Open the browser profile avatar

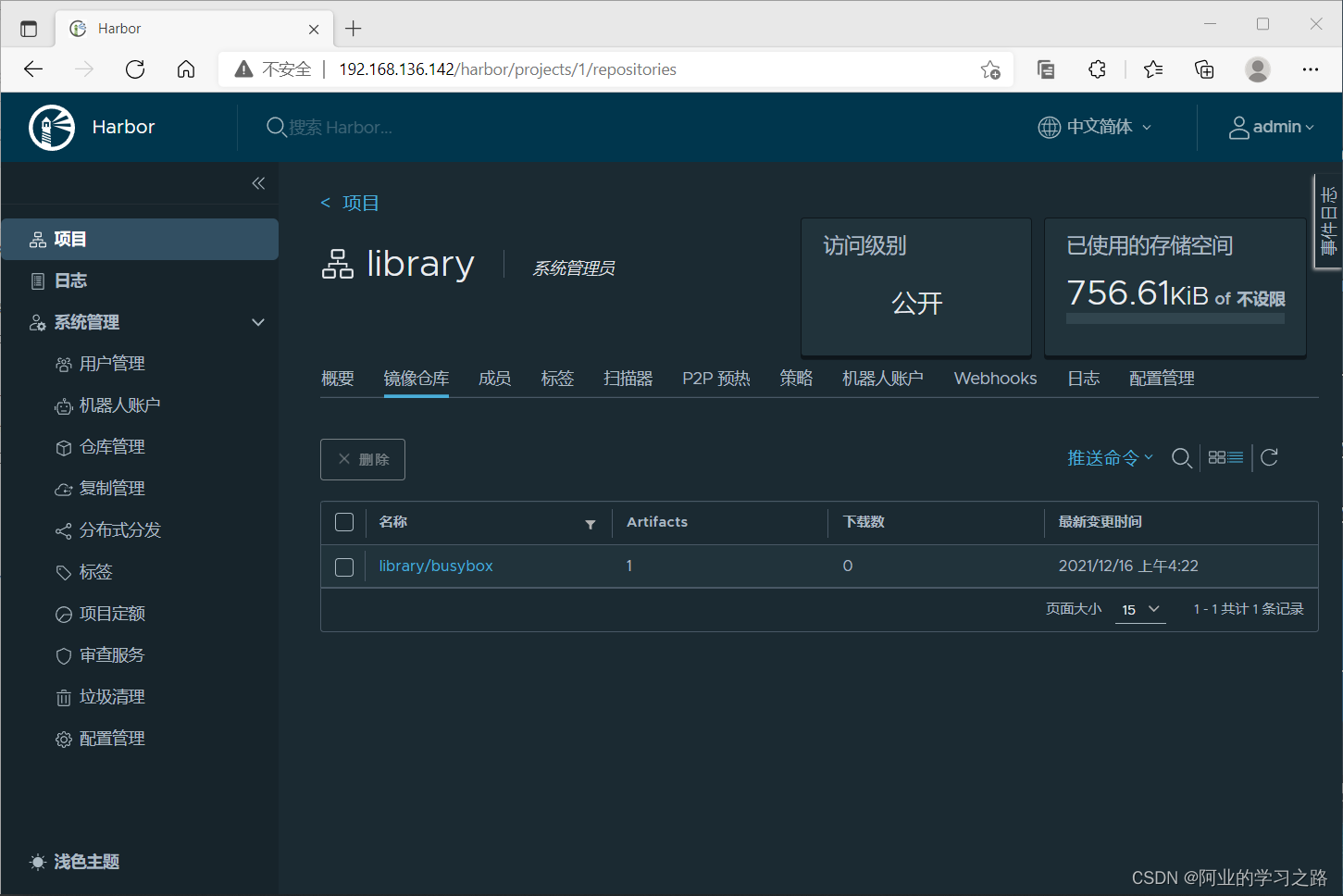[1257, 69]
